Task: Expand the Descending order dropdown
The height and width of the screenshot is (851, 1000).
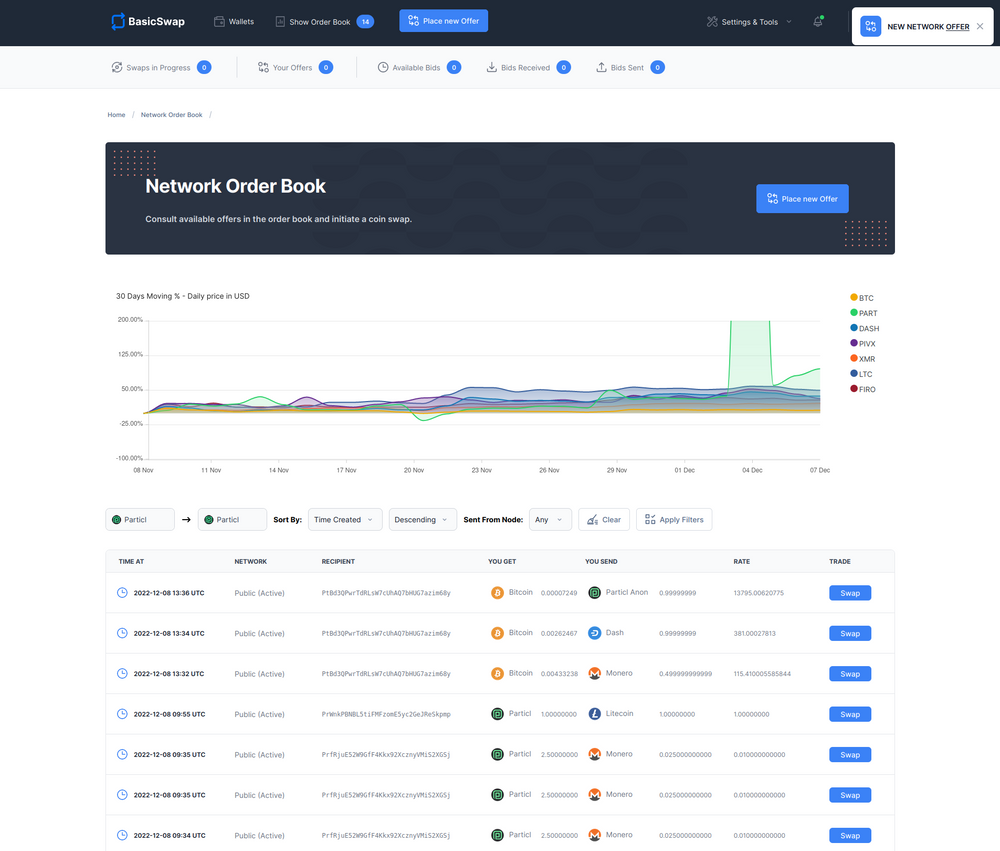Action: coord(422,520)
